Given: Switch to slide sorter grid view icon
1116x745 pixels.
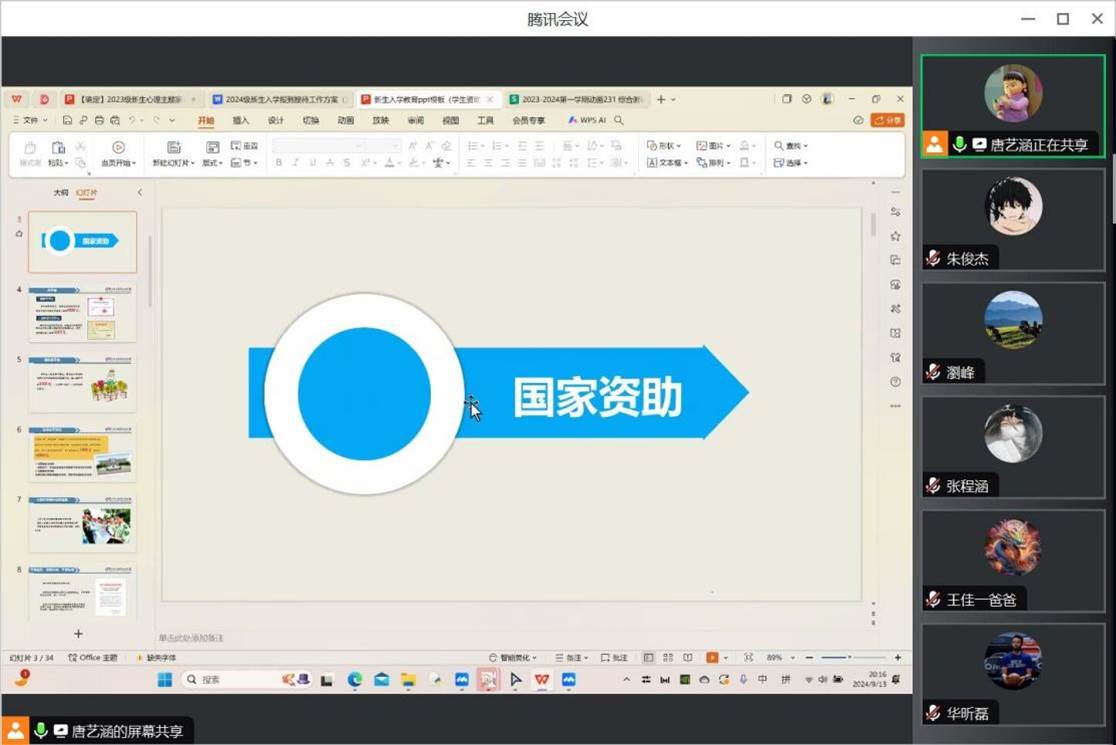Looking at the screenshot, I should (668, 657).
